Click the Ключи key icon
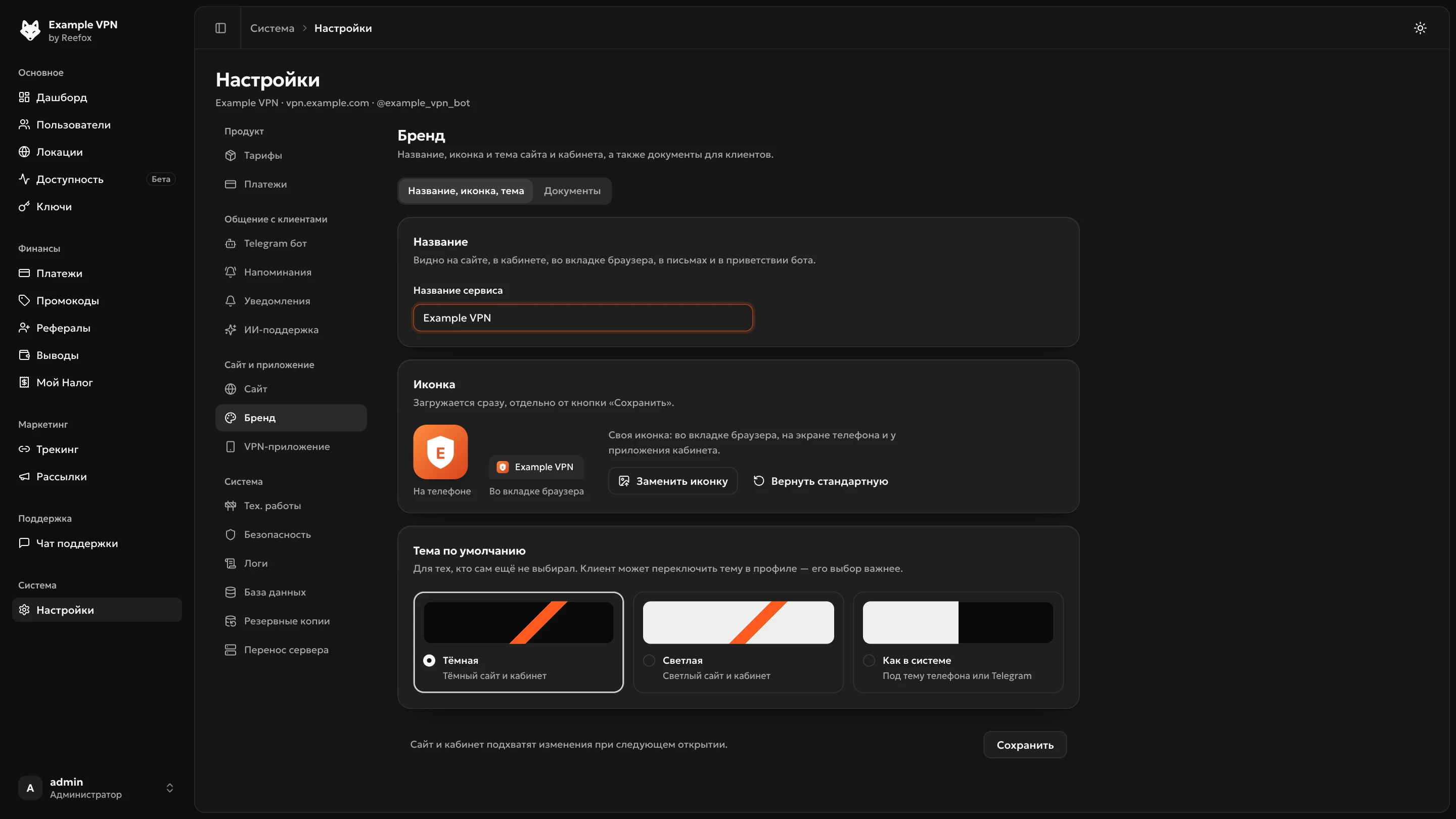 [x=24, y=206]
